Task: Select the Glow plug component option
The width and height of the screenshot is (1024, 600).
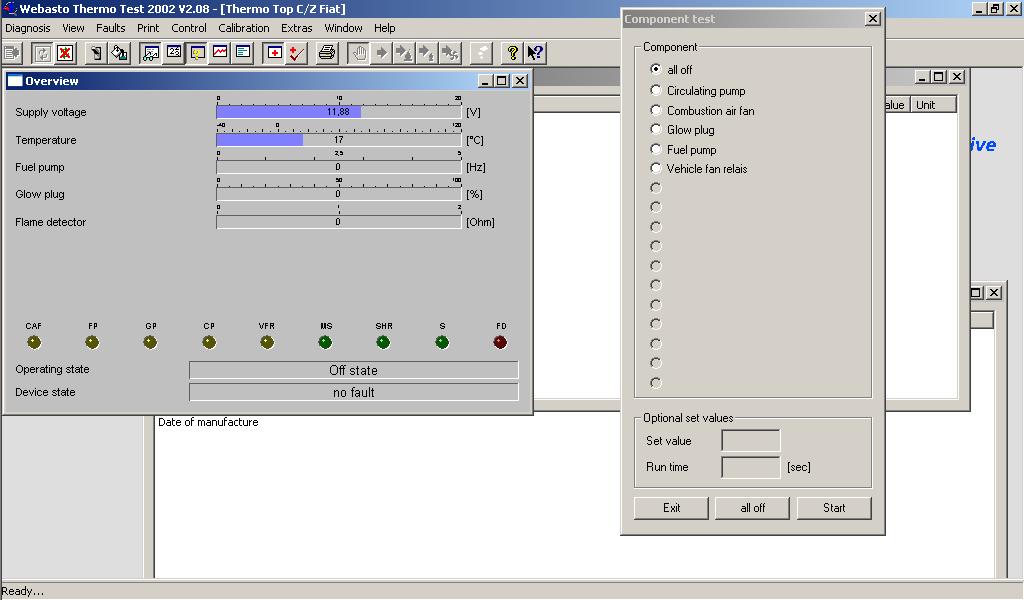Action: coord(656,130)
